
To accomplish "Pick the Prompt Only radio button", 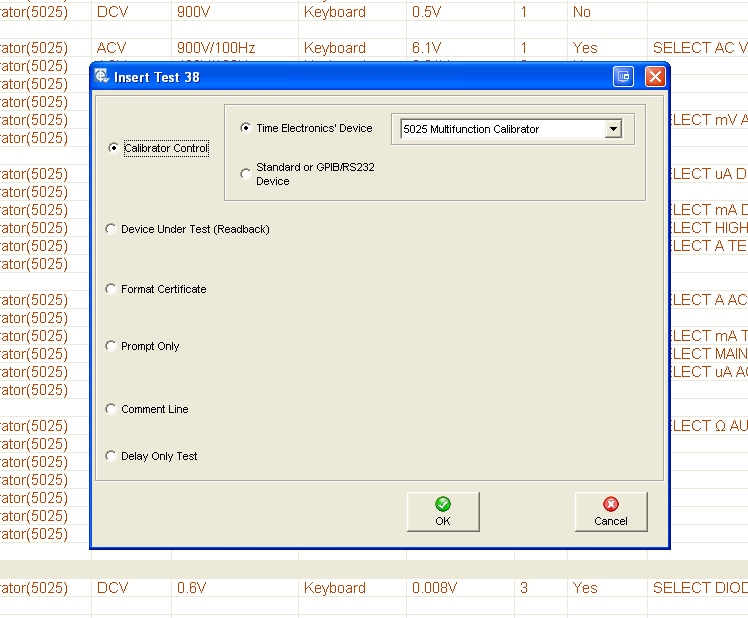I will (x=111, y=346).
